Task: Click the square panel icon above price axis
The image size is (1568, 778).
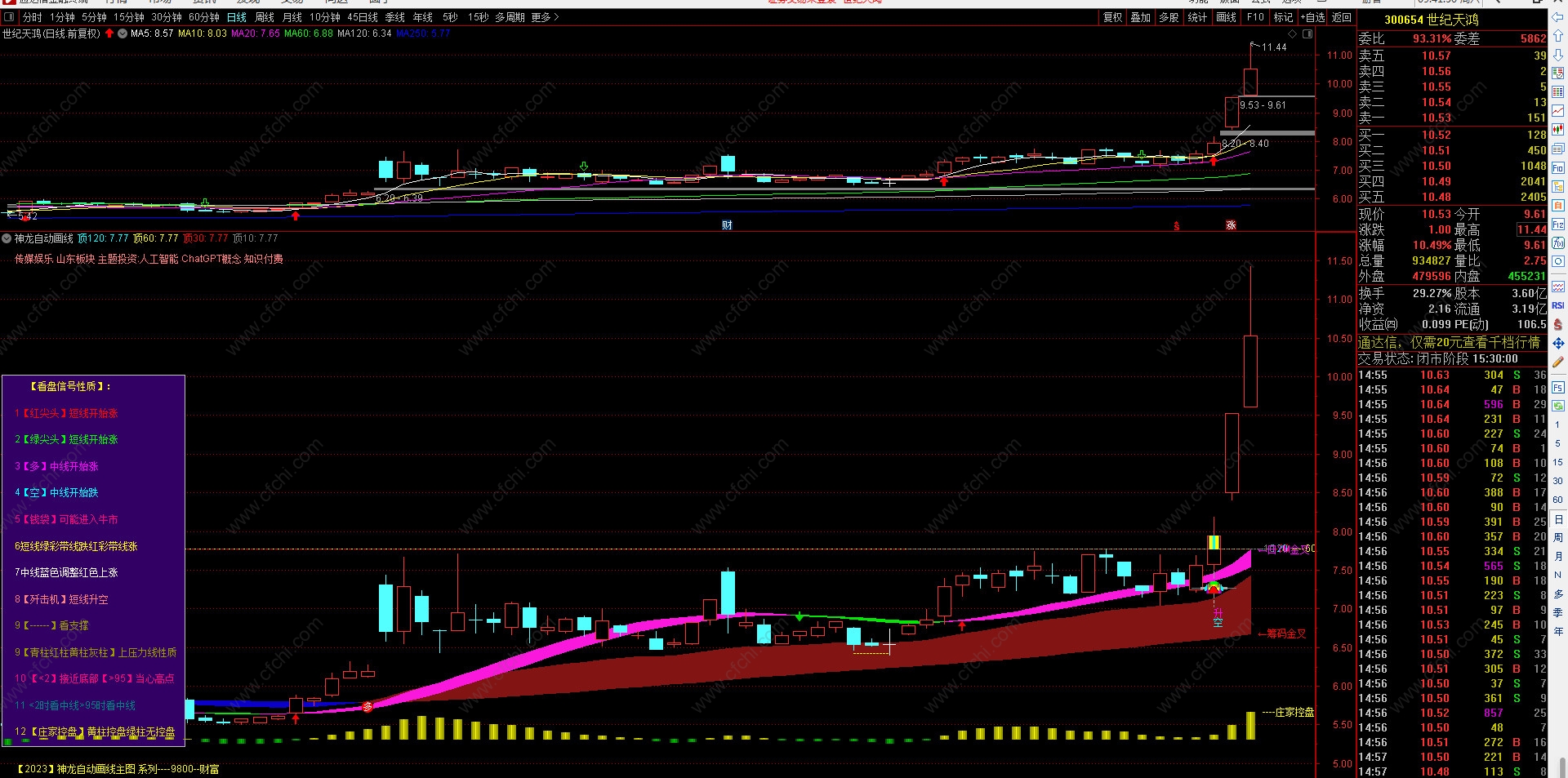Action: tap(1307, 34)
